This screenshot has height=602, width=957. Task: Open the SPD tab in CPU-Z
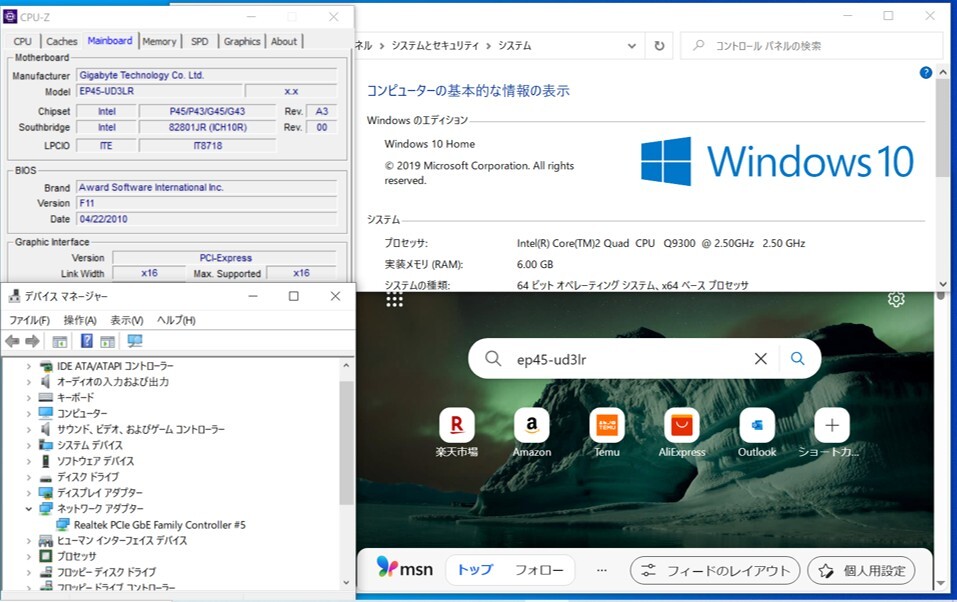coord(200,42)
